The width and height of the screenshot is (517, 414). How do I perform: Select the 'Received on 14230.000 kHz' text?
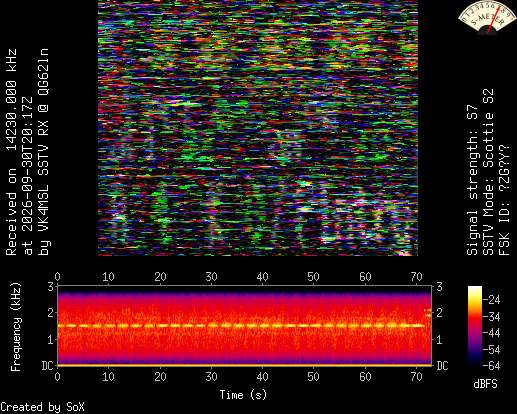(12, 152)
